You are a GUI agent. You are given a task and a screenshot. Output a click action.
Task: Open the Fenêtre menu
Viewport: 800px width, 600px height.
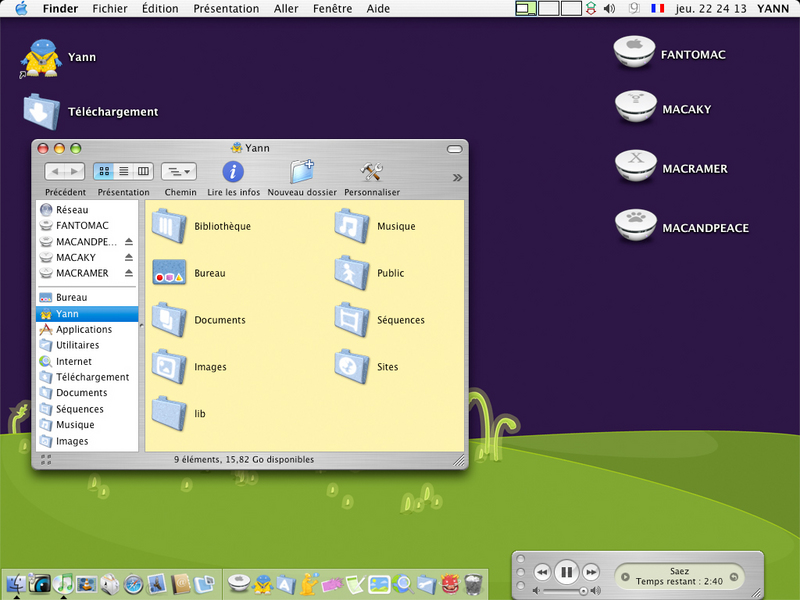333,9
